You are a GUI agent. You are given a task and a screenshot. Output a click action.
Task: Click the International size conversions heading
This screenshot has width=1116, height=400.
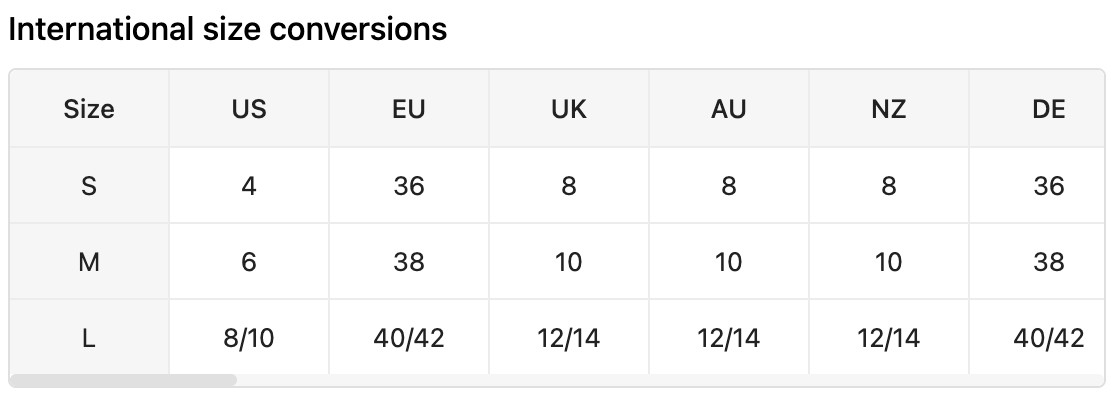(227, 29)
